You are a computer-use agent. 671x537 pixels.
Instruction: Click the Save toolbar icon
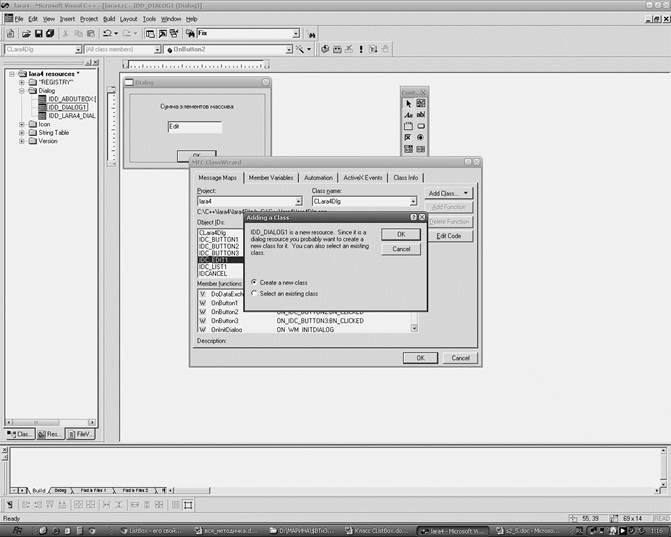38,33
